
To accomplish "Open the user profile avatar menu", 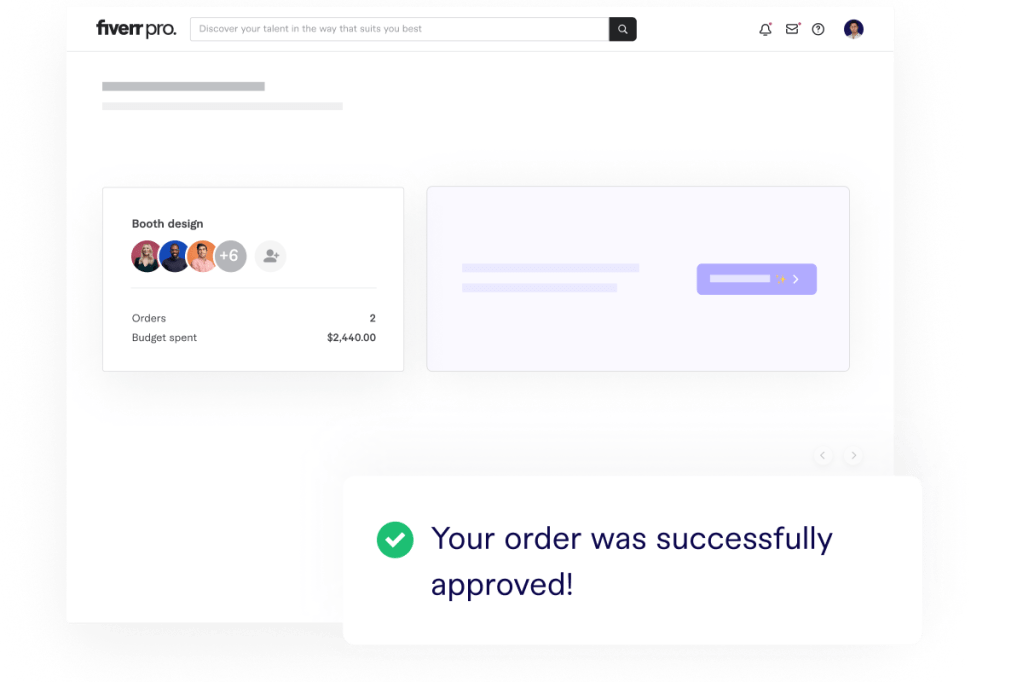I will point(853,29).
